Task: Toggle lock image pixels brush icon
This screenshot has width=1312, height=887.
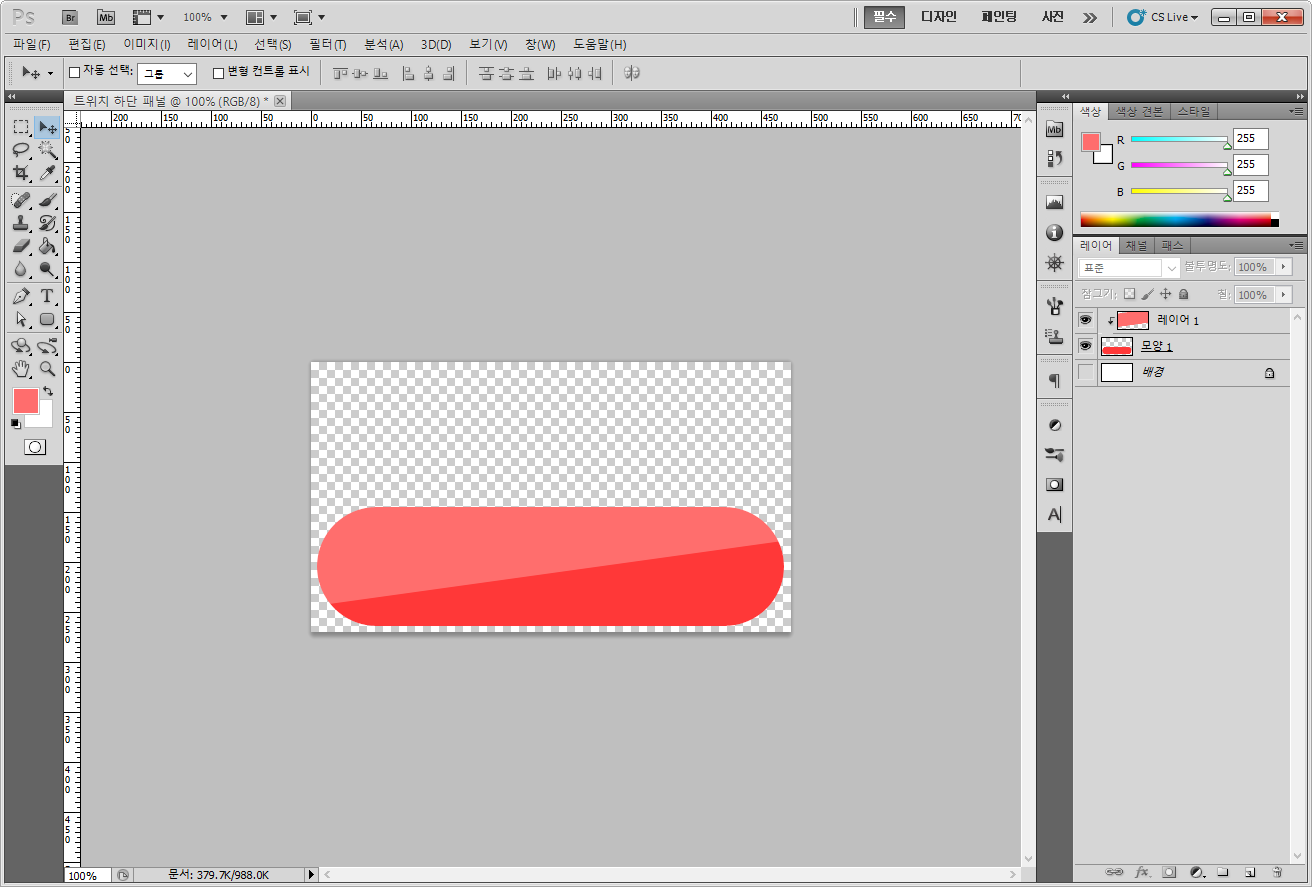Action: pos(1147,294)
